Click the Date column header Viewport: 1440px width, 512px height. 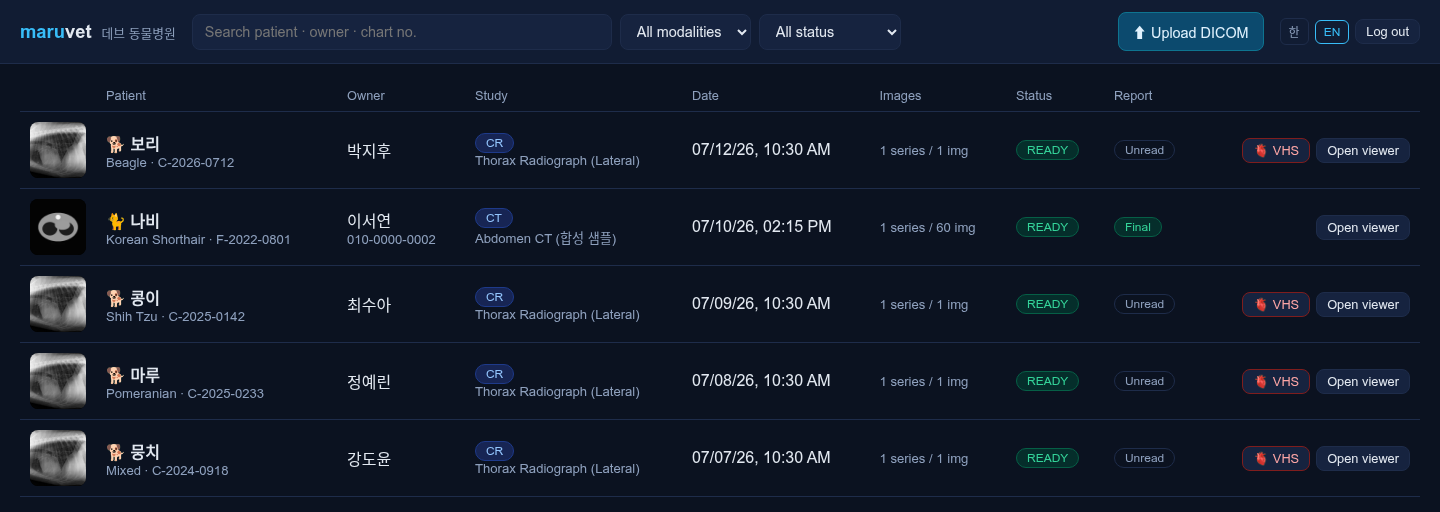coord(705,96)
